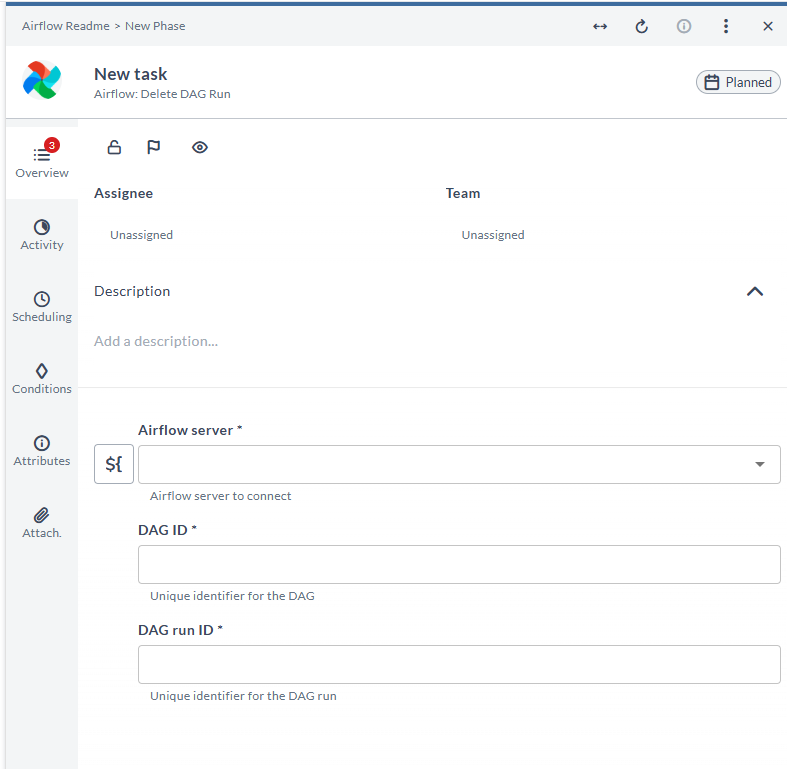Screen dimensions: 787x769
Task: Open the Attributes tab
Action: [x=42, y=451]
